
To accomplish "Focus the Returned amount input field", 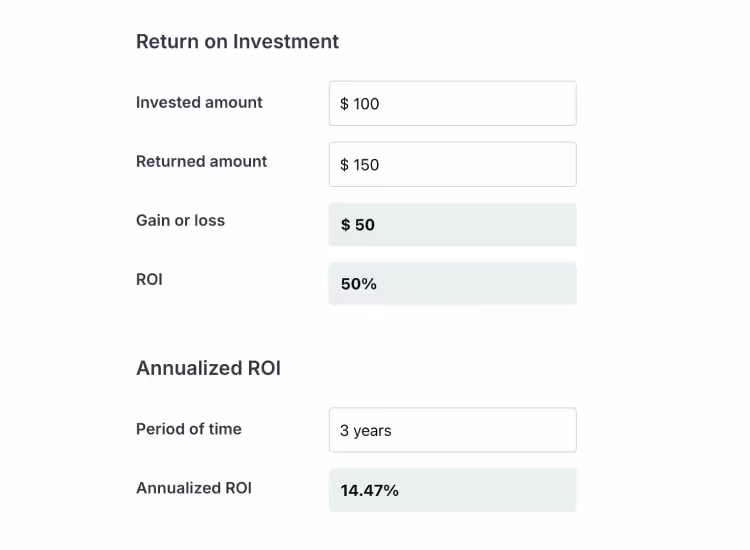I will point(452,165).
